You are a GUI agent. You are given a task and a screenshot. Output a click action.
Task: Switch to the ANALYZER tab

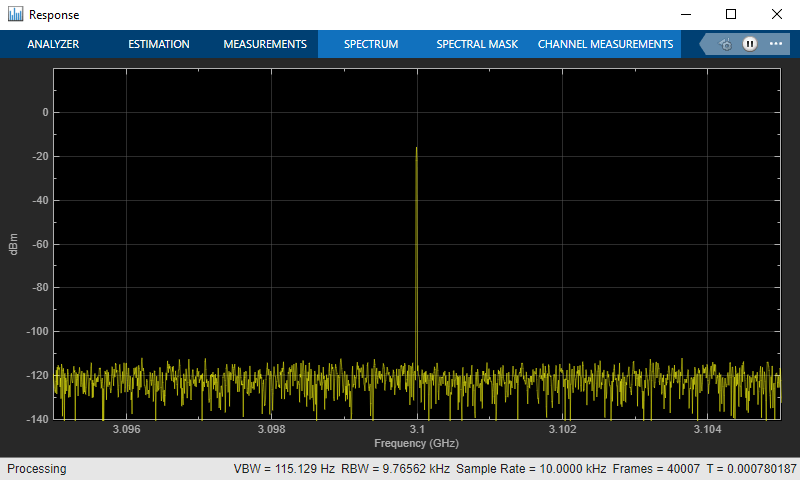[53, 44]
